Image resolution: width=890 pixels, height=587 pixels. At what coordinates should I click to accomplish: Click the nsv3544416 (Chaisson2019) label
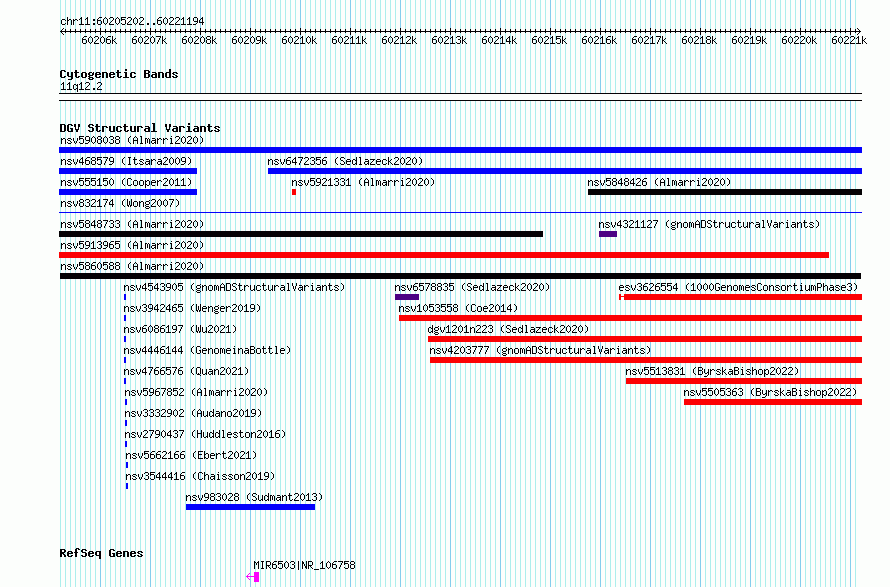pos(200,476)
